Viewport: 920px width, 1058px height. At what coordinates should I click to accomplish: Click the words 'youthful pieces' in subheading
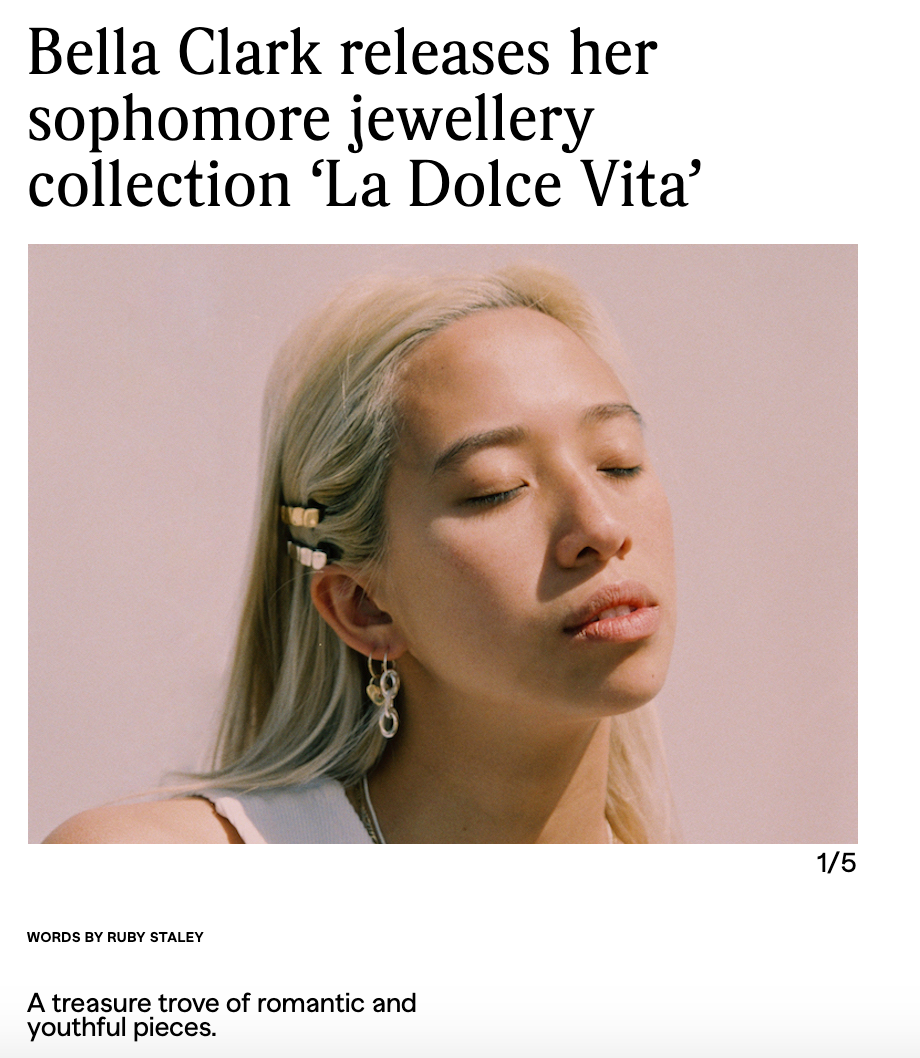coord(121,1028)
